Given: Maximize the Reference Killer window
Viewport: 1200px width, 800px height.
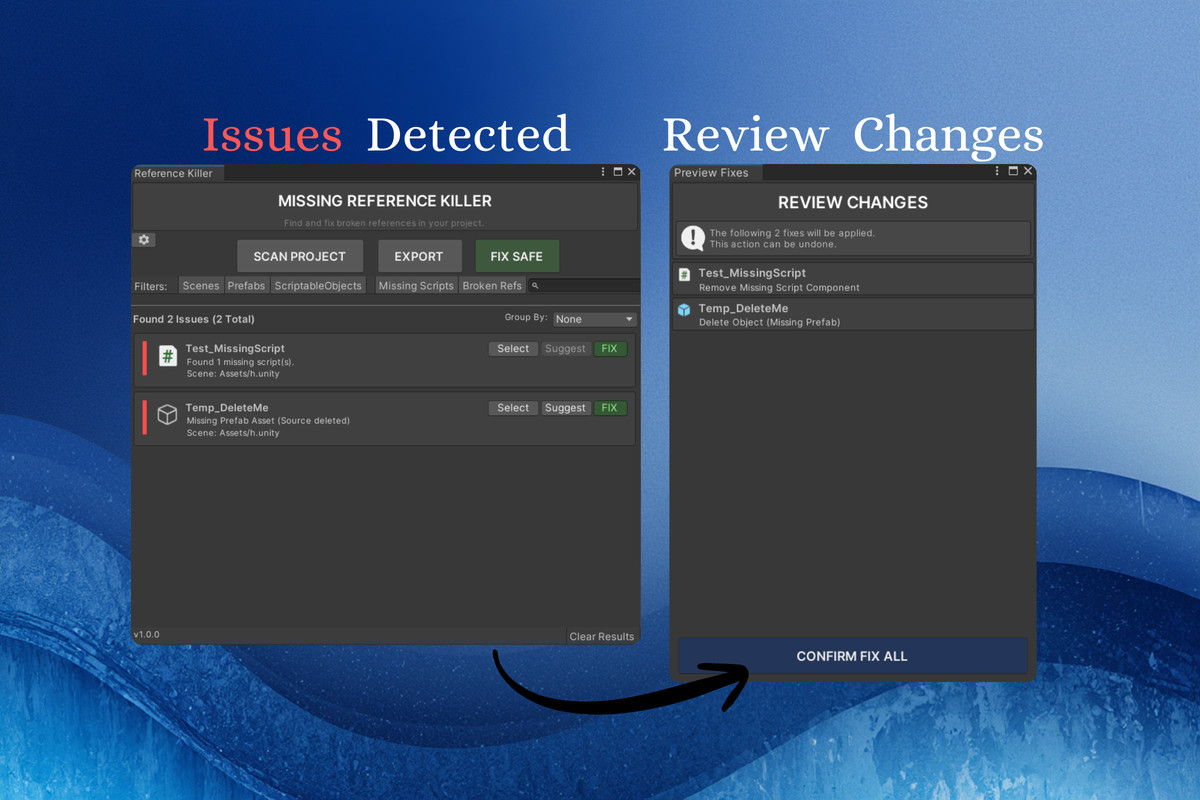Looking at the screenshot, I should pyautogui.click(x=618, y=172).
